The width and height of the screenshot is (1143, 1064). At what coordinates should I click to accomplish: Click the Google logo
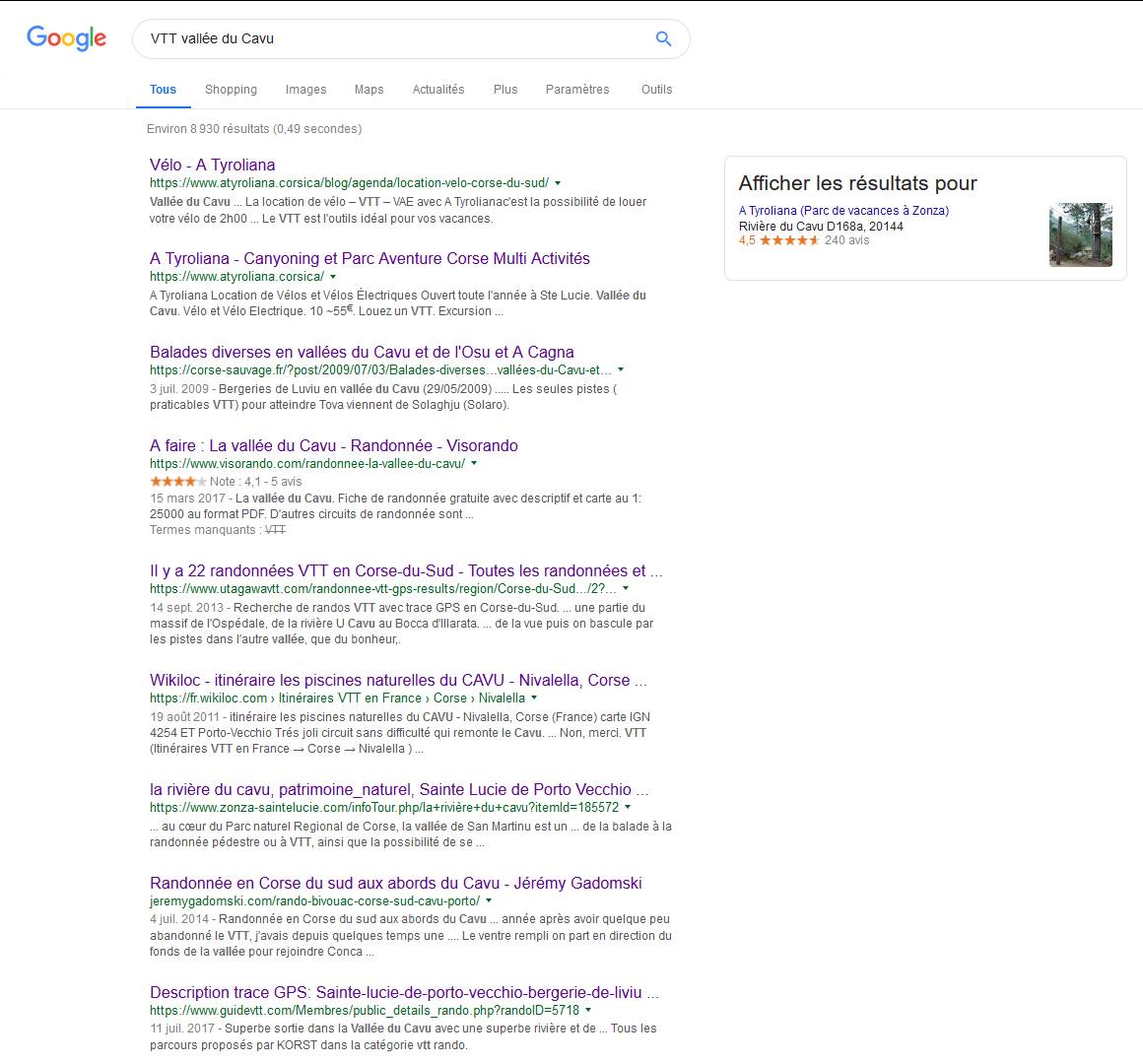pyautogui.click(x=66, y=37)
